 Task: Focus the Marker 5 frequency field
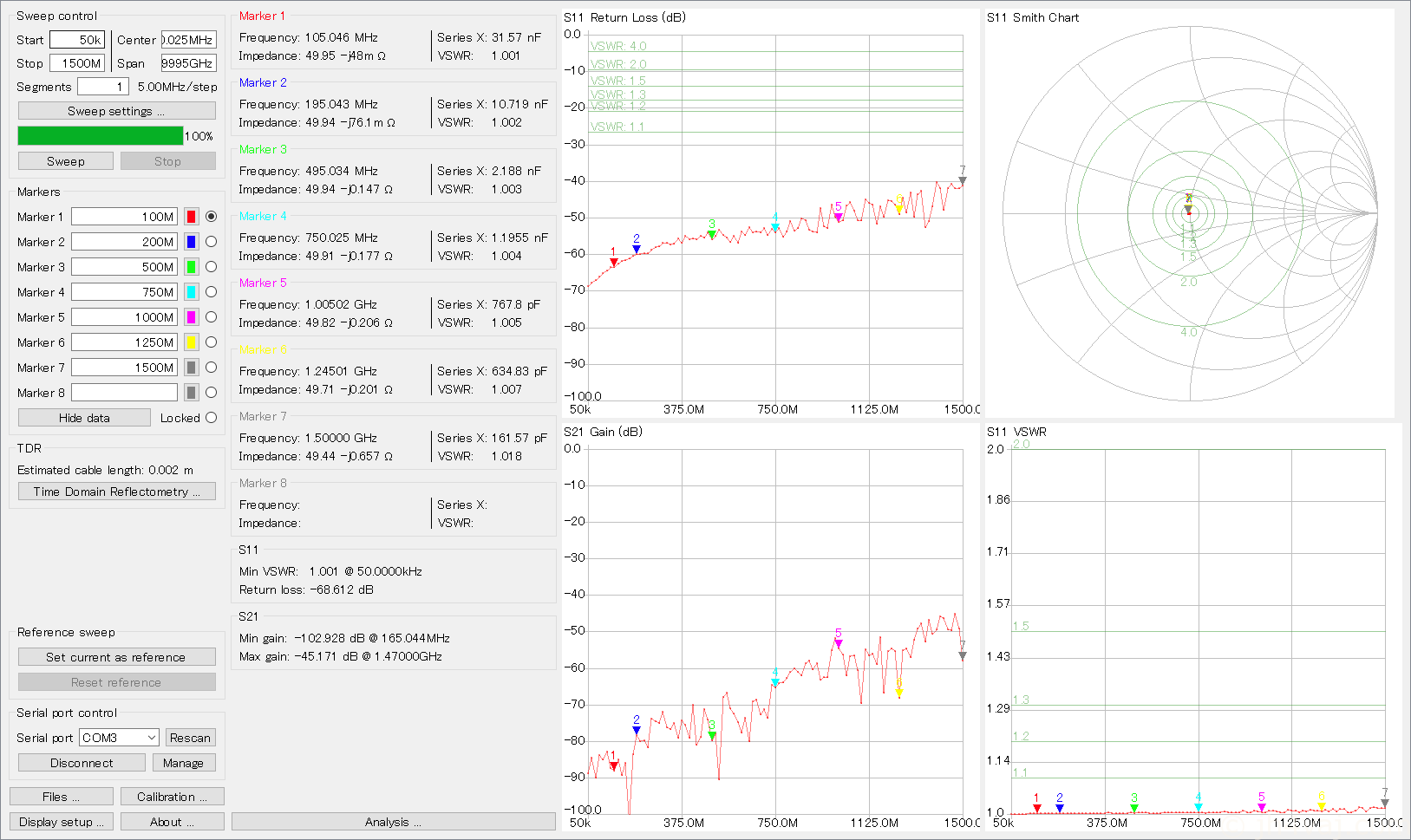point(124,317)
